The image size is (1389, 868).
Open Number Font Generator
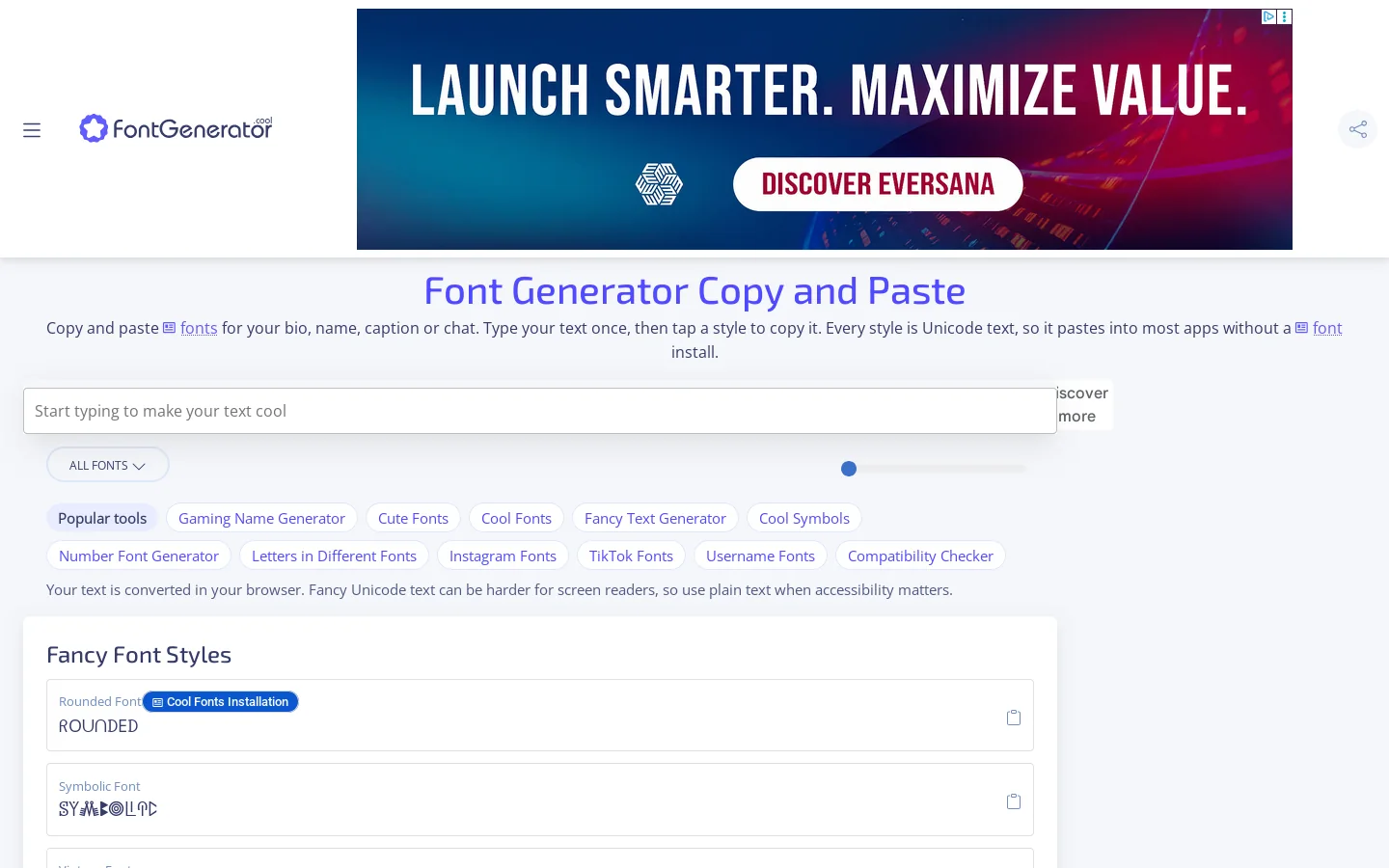point(139,556)
